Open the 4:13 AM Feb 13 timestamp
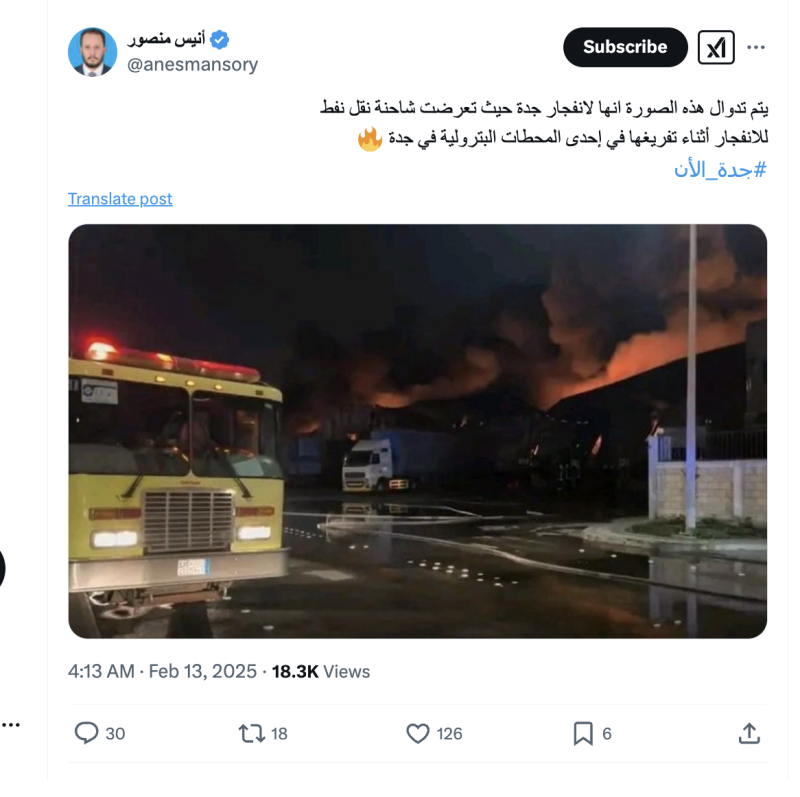 [162, 671]
